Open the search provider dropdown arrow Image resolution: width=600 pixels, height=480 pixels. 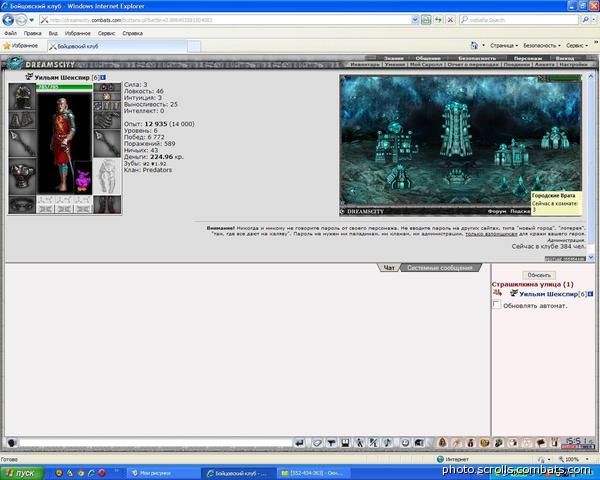coord(593,20)
